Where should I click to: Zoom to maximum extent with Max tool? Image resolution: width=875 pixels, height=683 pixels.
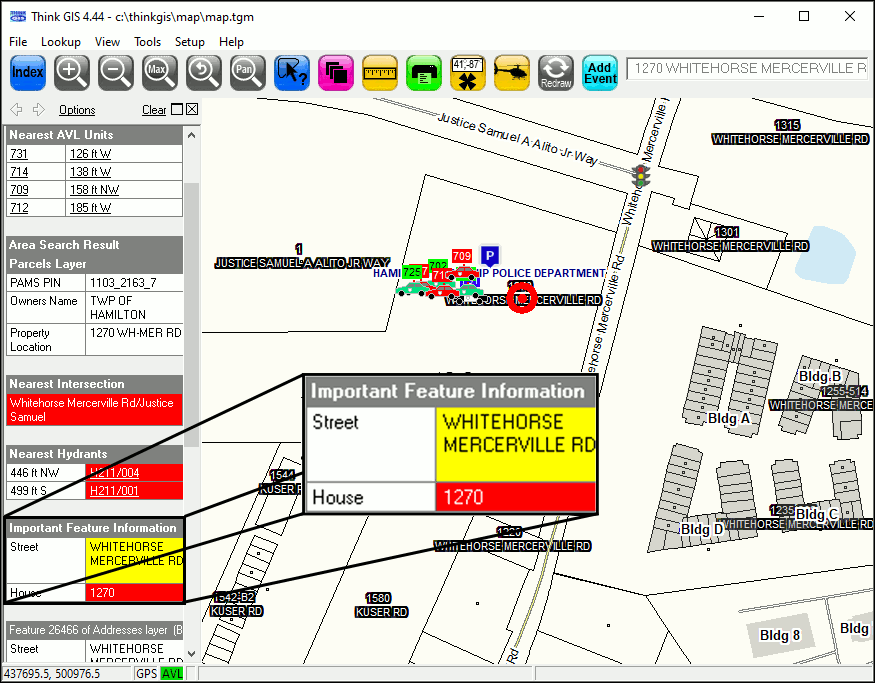(158, 72)
